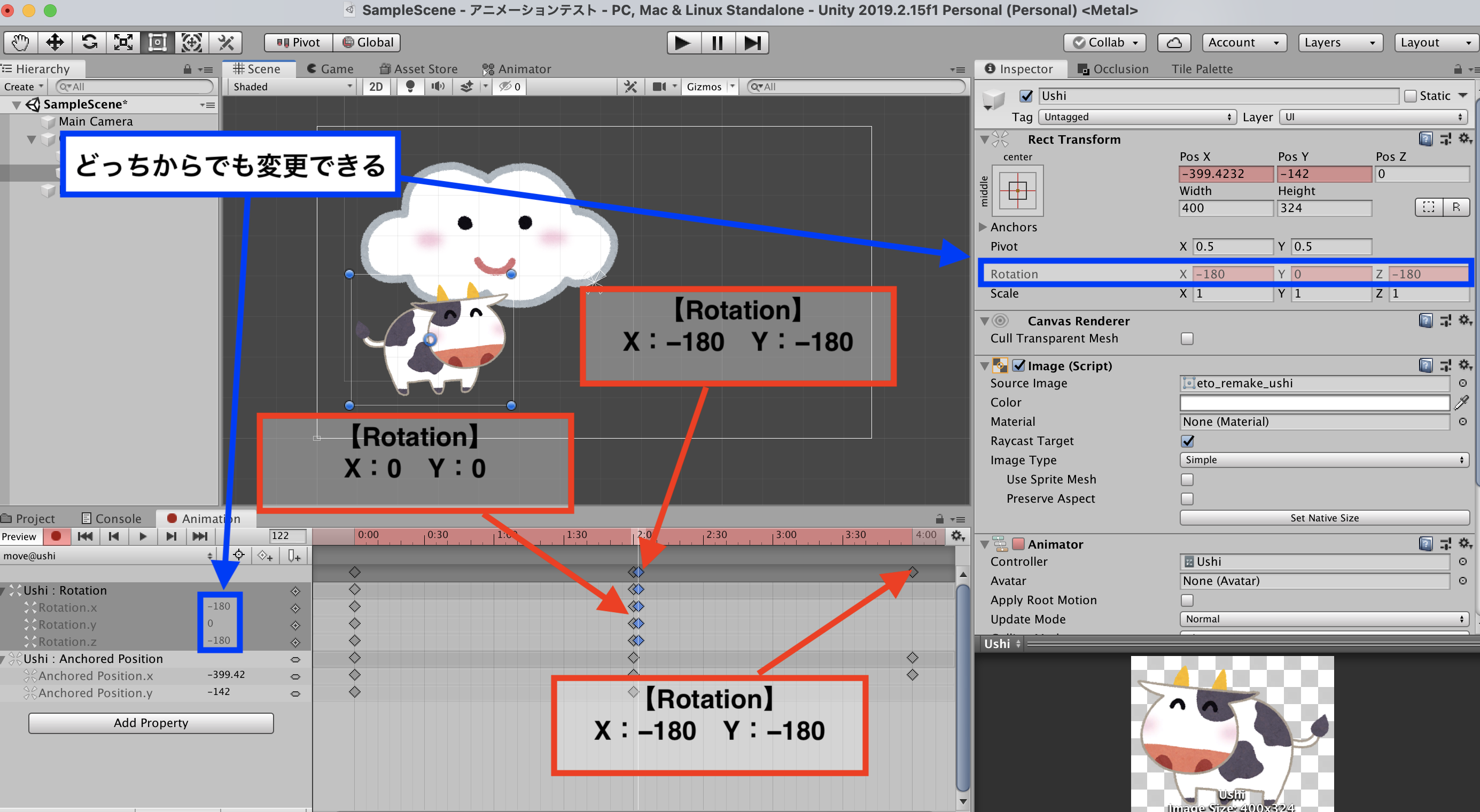Enable animation record button

tap(56, 536)
